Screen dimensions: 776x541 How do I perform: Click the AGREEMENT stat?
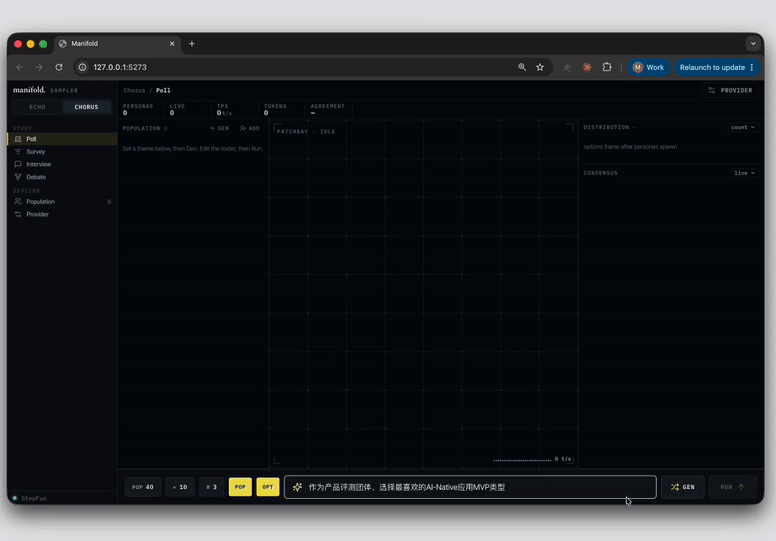327,109
